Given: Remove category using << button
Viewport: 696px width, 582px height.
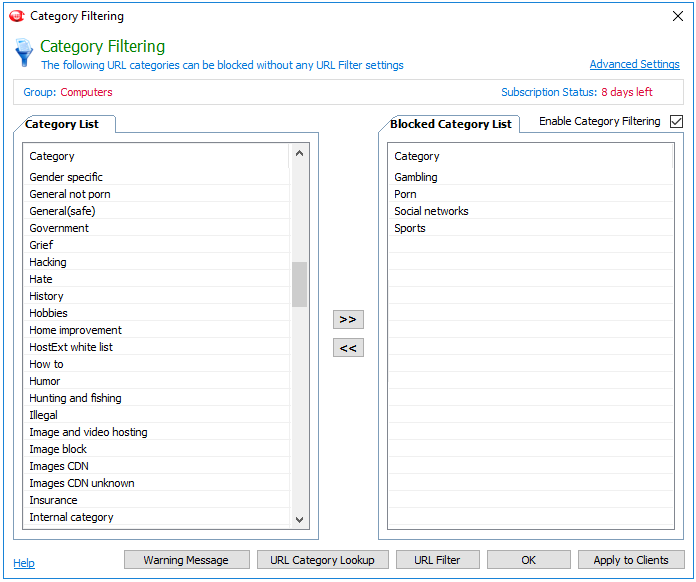Looking at the screenshot, I should 348,348.
